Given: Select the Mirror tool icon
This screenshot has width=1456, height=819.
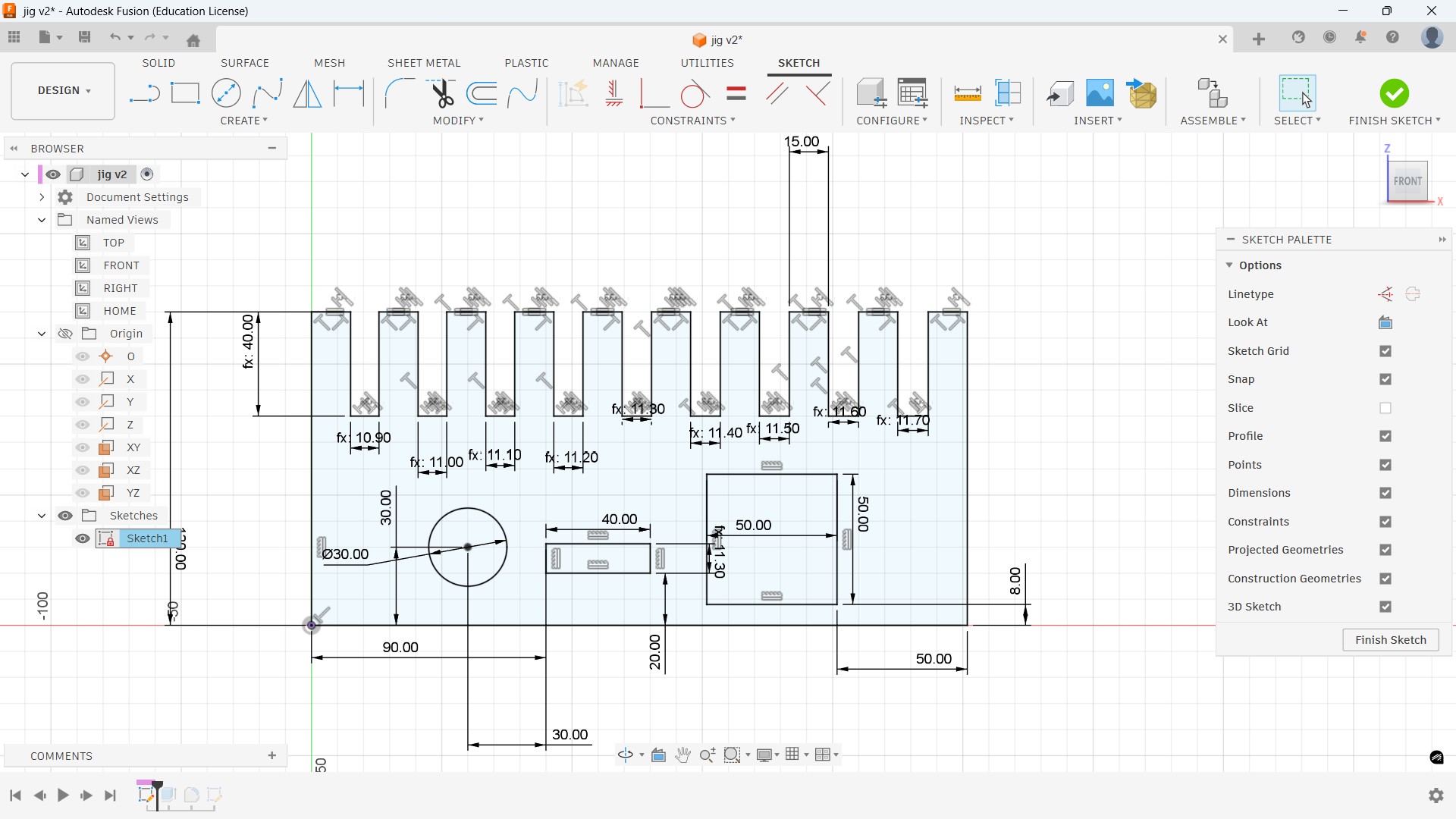Looking at the screenshot, I should [307, 94].
